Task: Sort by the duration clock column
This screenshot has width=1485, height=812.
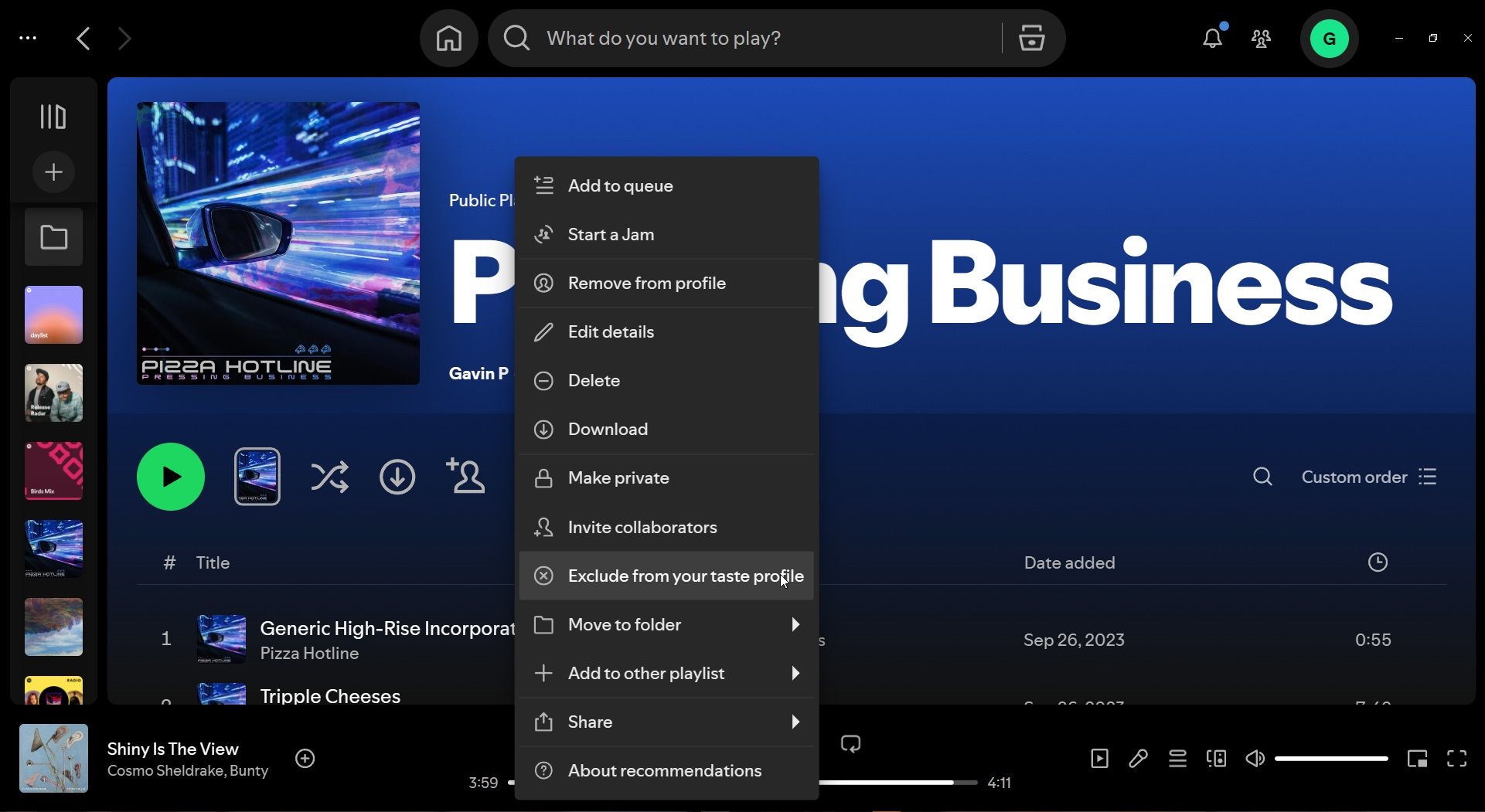Action: click(1378, 562)
